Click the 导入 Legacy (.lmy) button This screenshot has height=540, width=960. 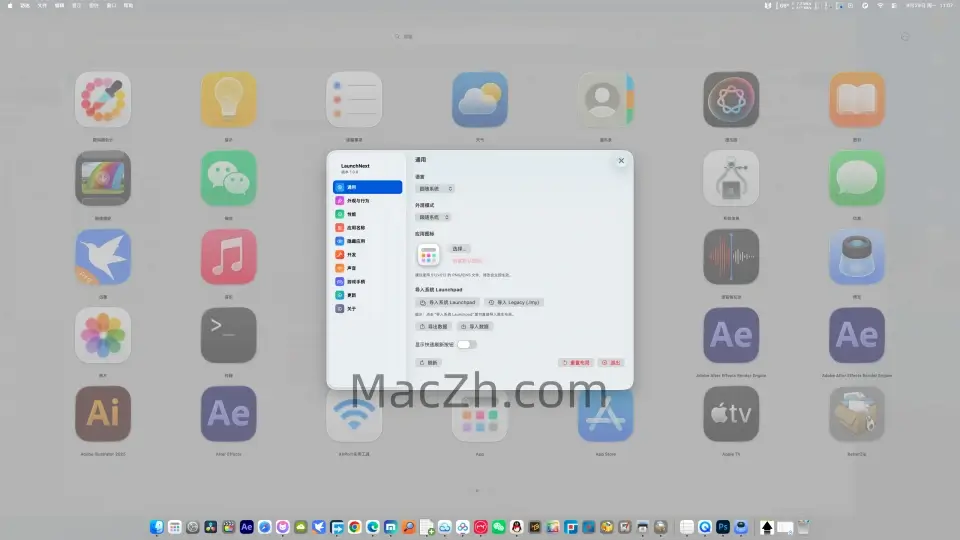514,302
